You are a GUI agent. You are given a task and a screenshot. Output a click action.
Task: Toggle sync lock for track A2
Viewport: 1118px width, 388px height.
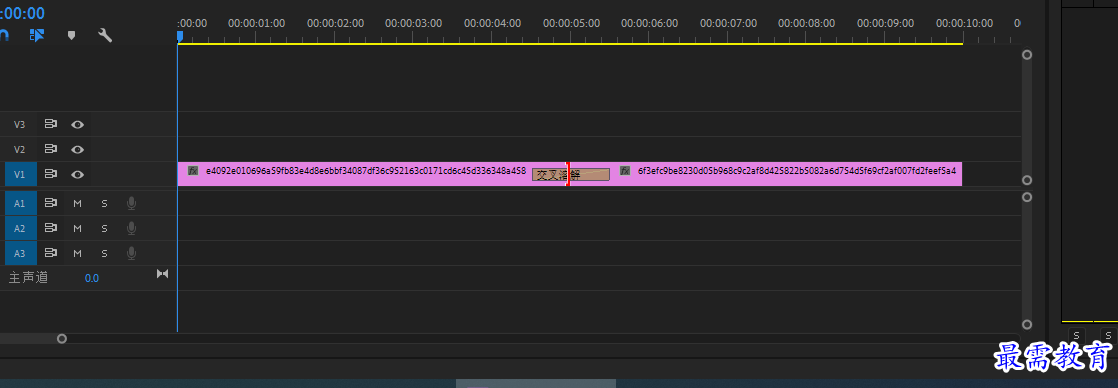[51, 228]
